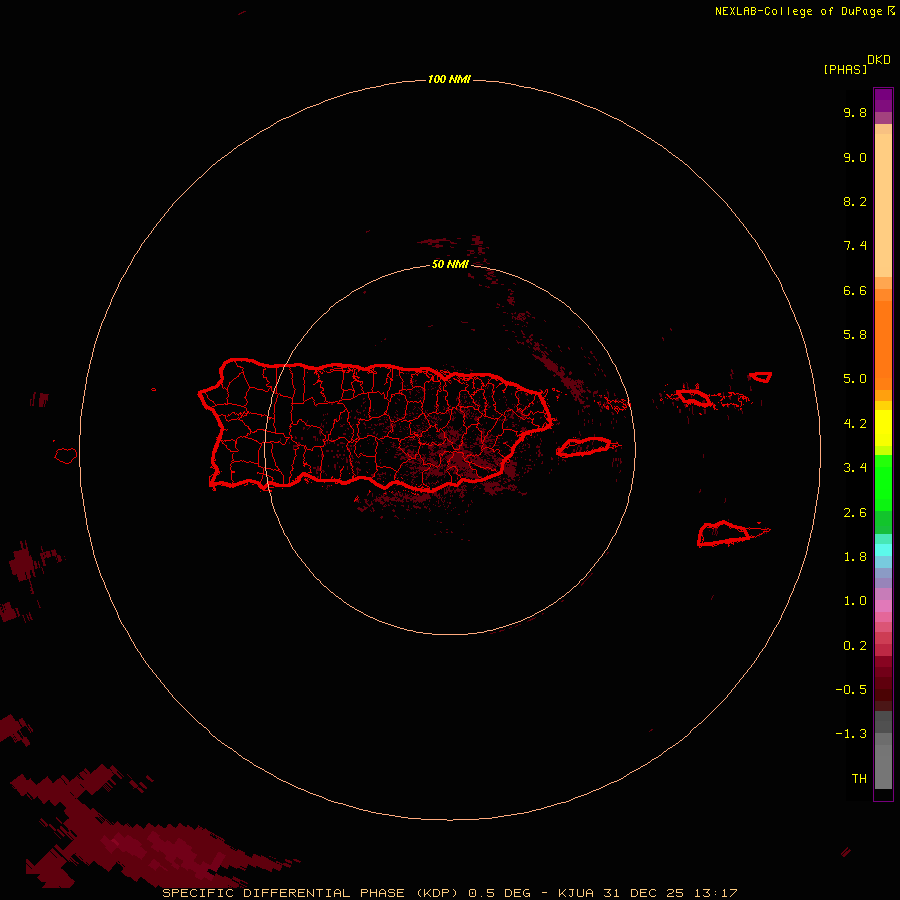
Task: Click the 6.6 value on the scale
Action: pos(855,290)
